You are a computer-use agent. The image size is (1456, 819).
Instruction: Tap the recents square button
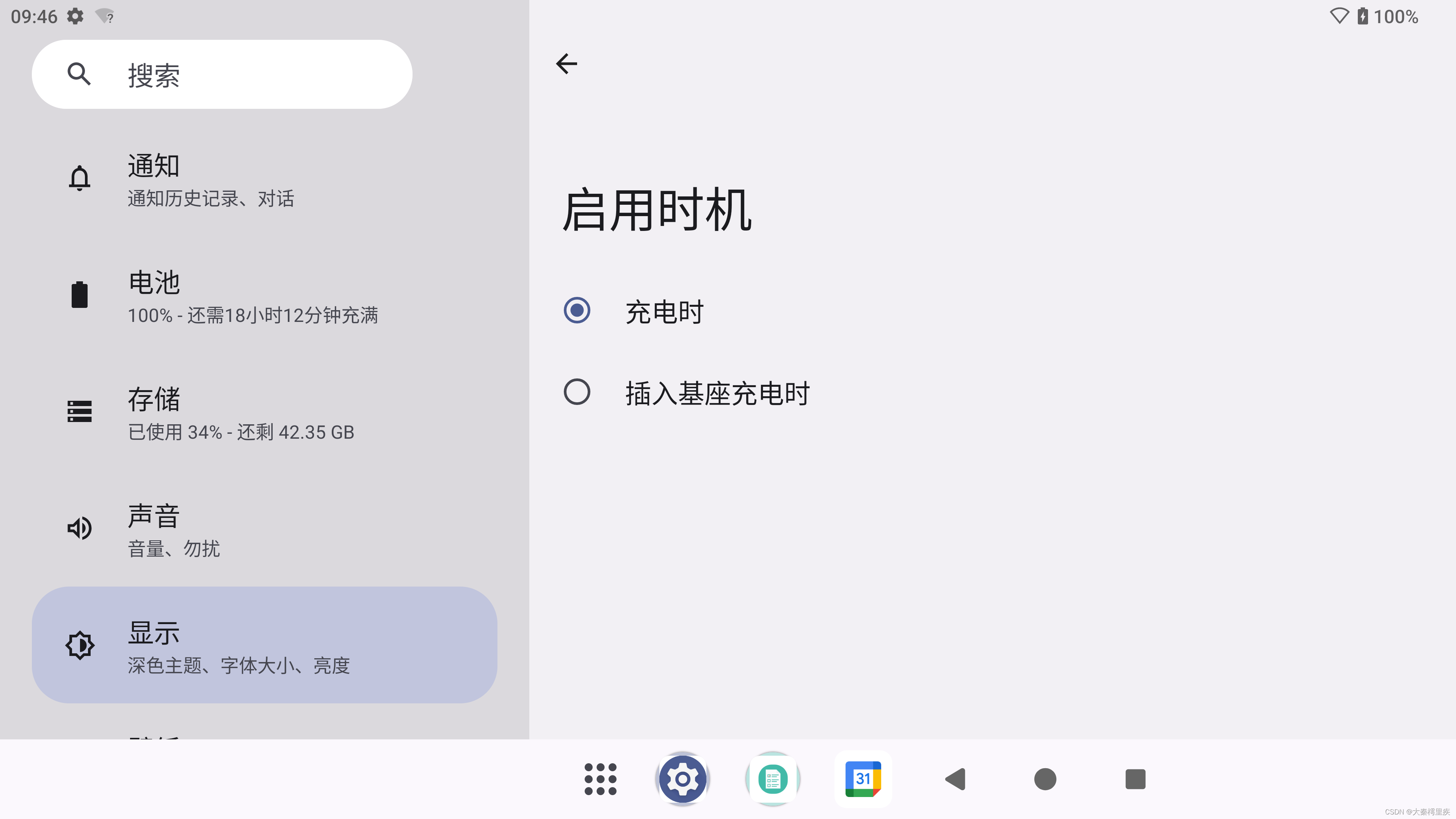(x=1135, y=779)
